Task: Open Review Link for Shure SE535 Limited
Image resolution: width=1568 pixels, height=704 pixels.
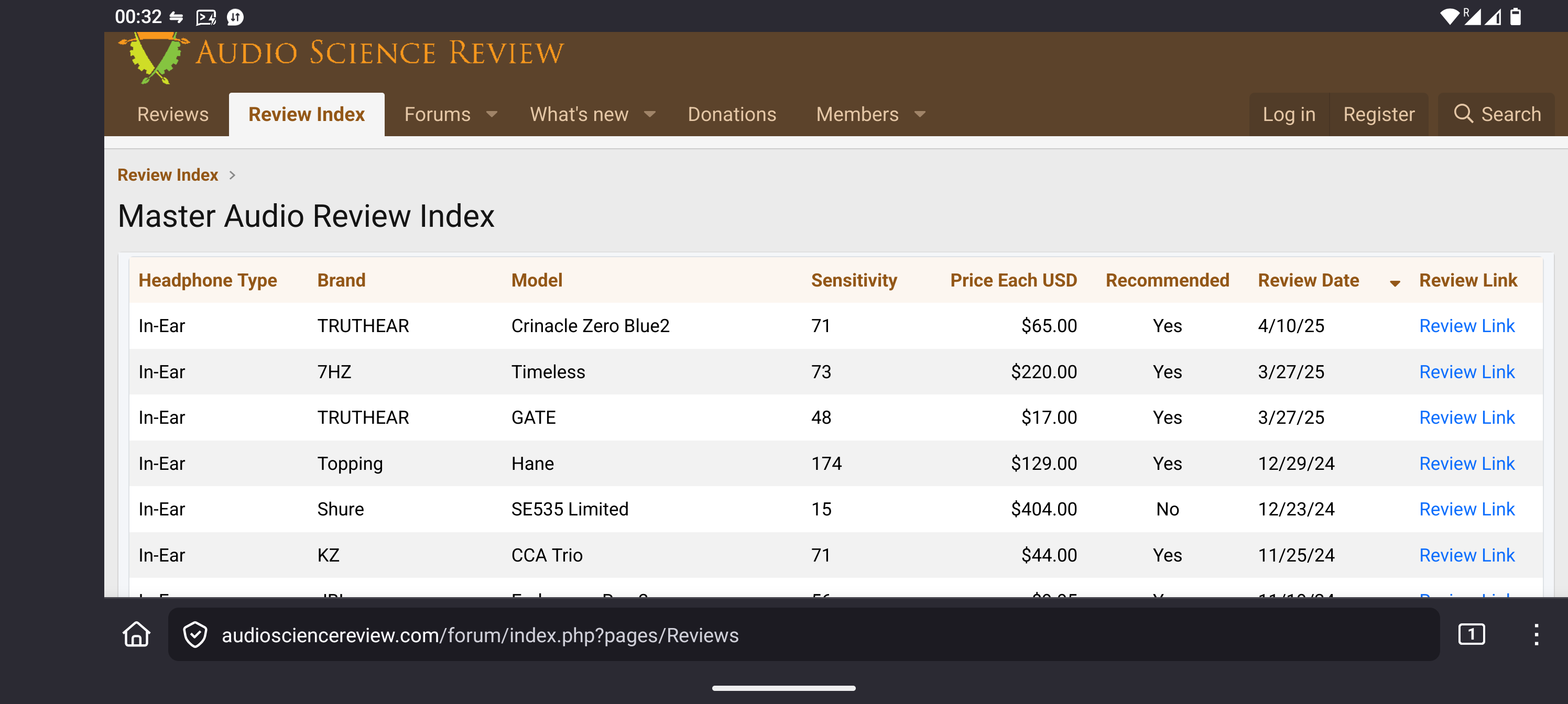Action: tap(1466, 509)
